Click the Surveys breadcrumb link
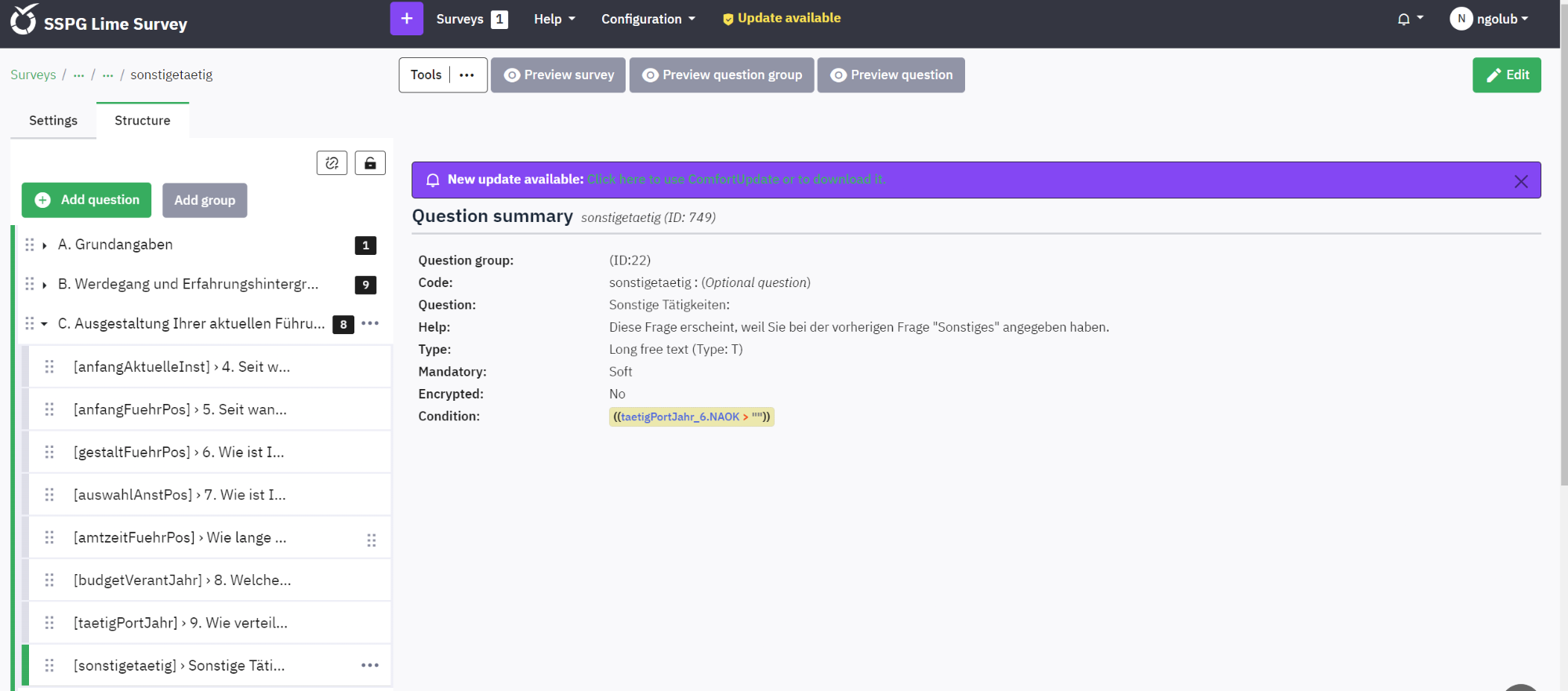The width and height of the screenshot is (1568, 691). click(33, 75)
